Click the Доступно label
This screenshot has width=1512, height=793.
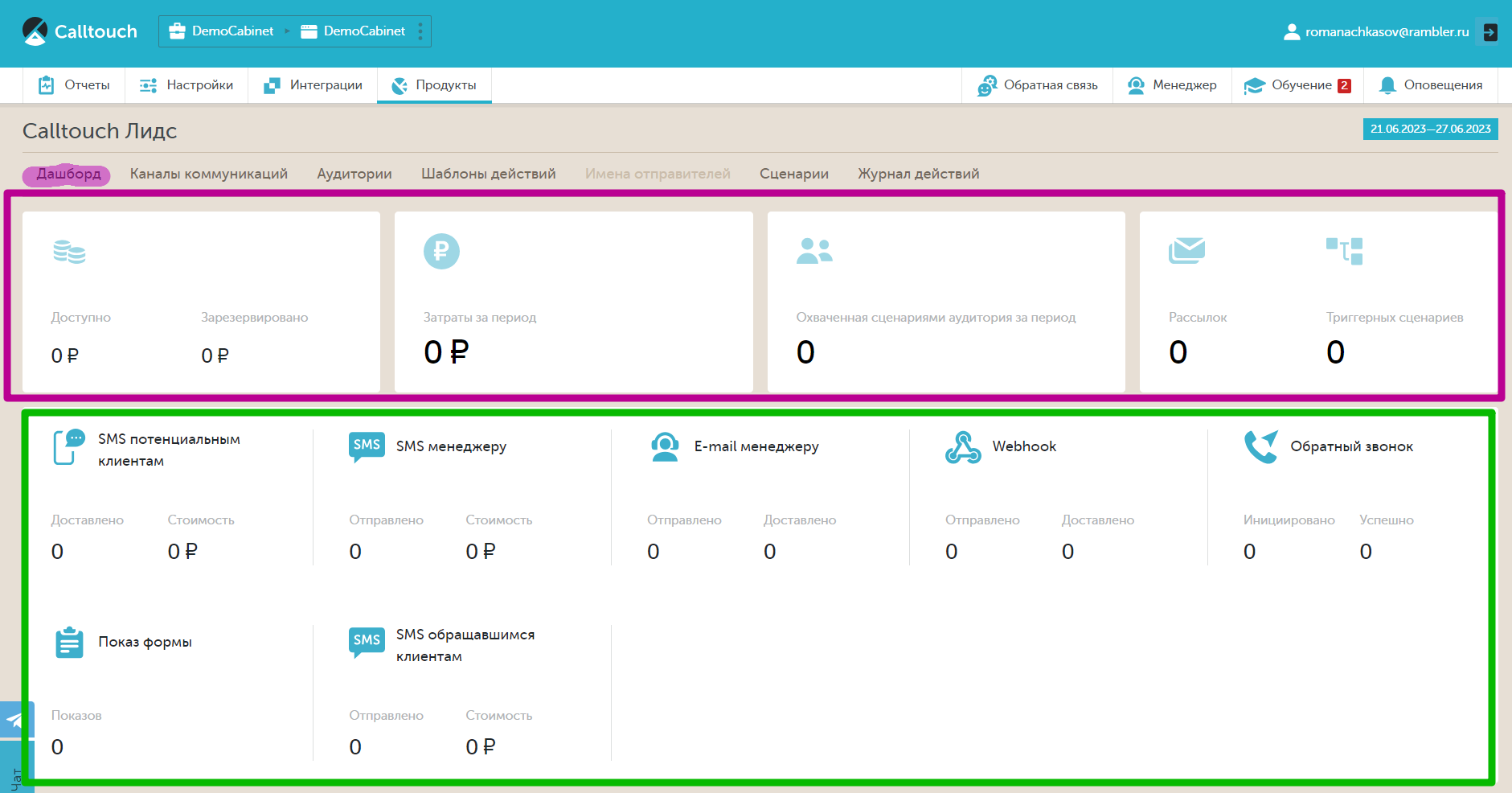(81, 318)
